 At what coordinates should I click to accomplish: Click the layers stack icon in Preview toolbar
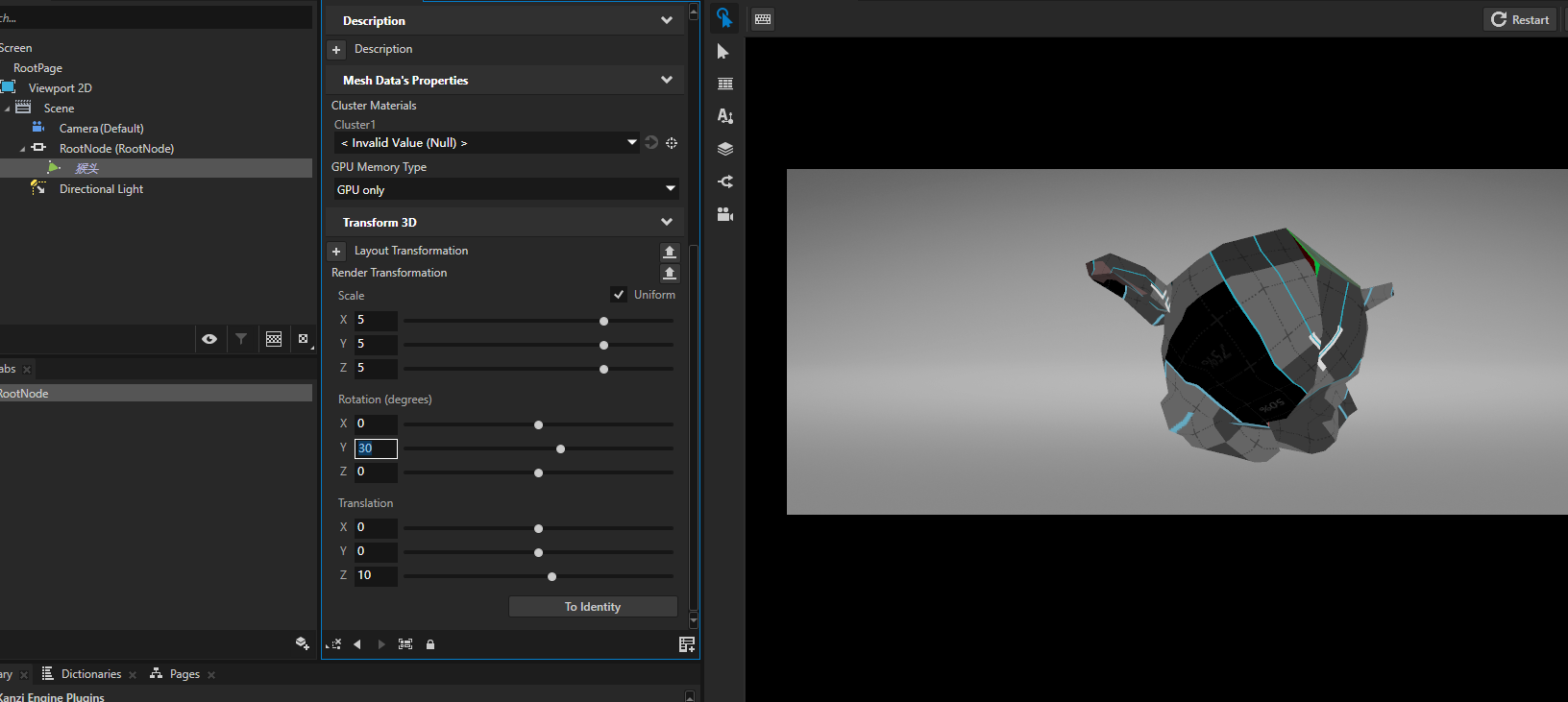tap(725, 149)
